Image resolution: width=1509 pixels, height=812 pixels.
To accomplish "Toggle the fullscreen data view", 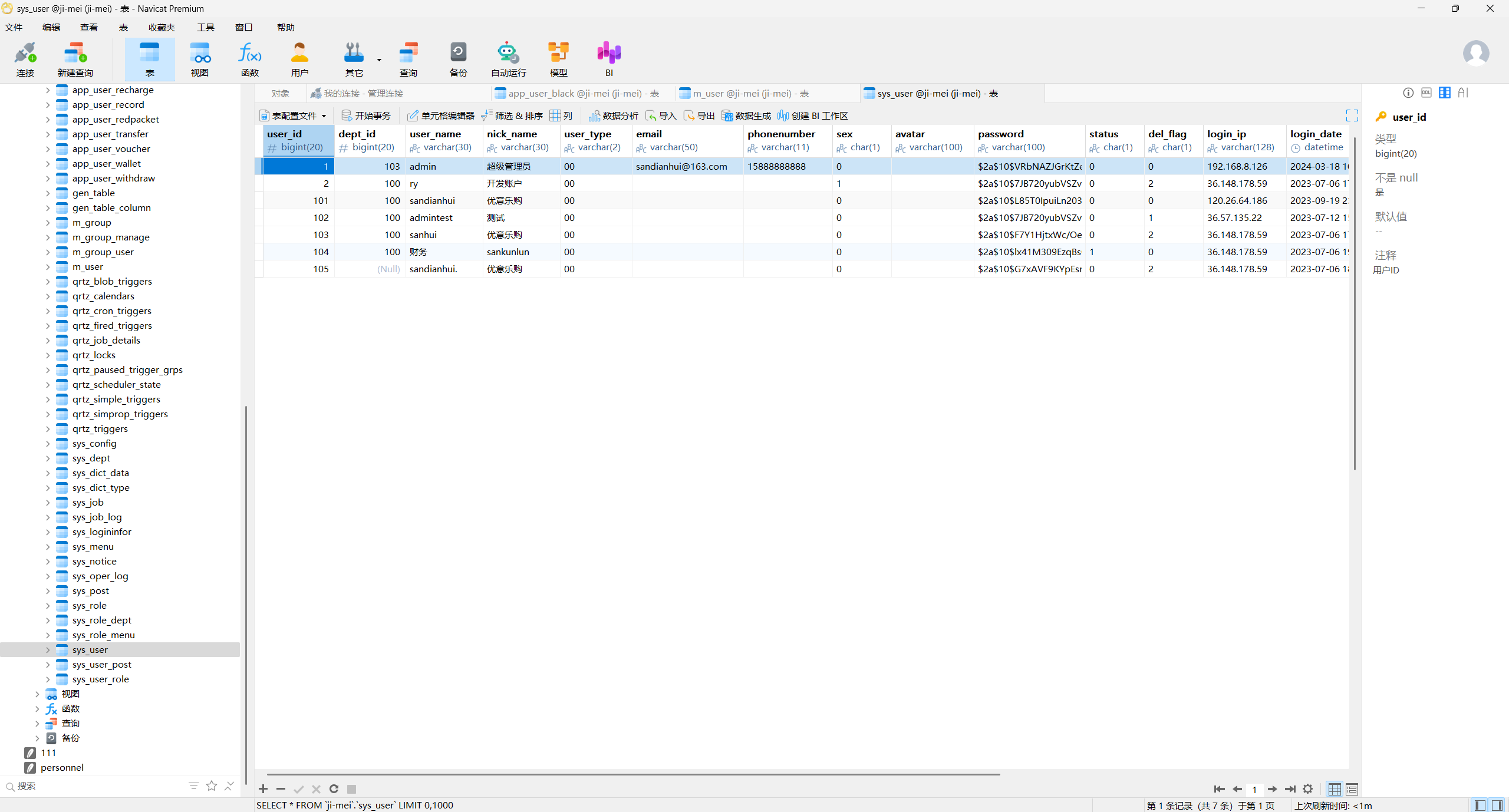I will click(x=1352, y=115).
